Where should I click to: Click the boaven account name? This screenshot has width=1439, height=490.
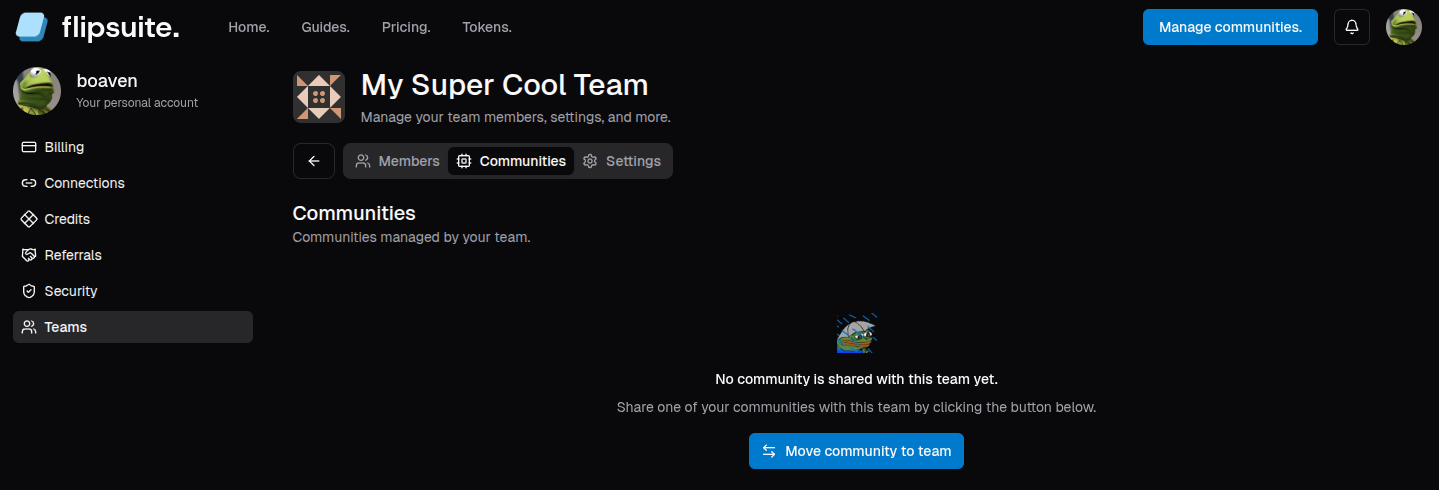tap(107, 81)
